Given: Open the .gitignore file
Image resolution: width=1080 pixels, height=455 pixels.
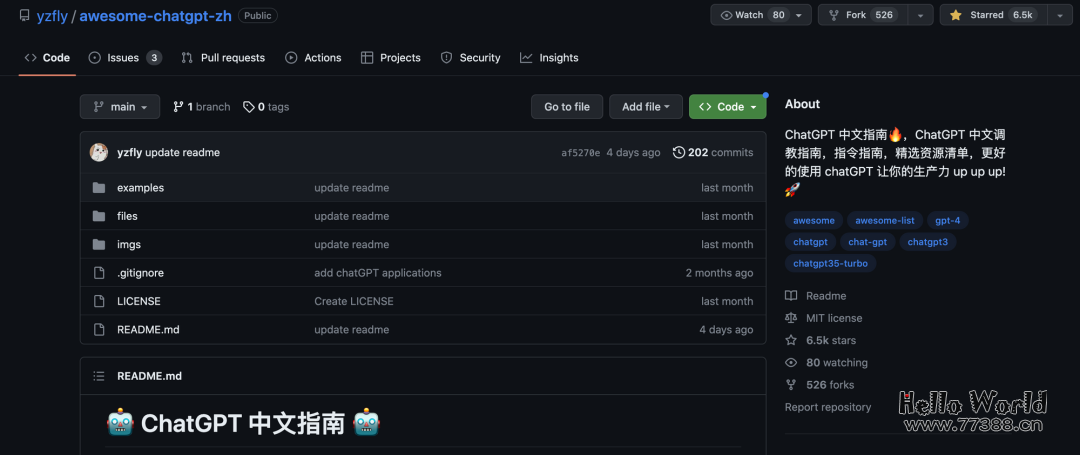Looking at the screenshot, I should coord(141,273).
